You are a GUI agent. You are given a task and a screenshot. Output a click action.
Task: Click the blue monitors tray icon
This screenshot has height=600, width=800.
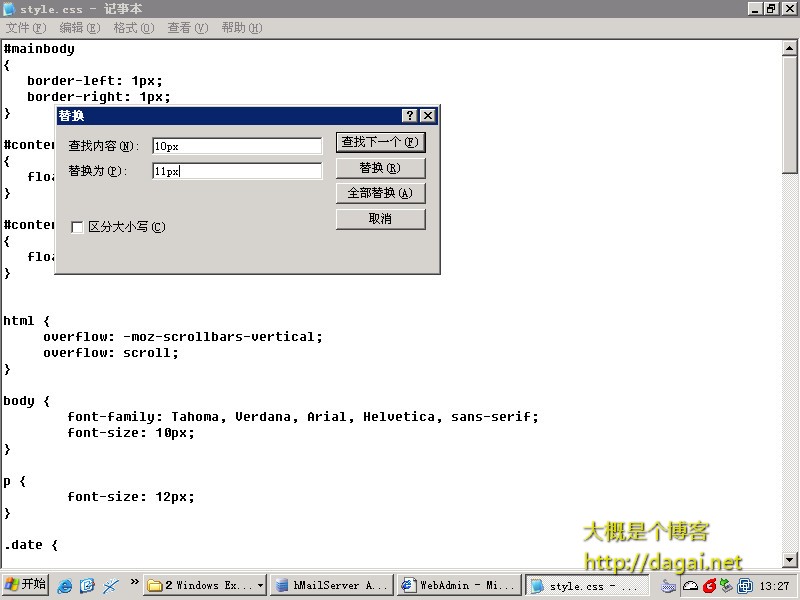tap(745, 586)
